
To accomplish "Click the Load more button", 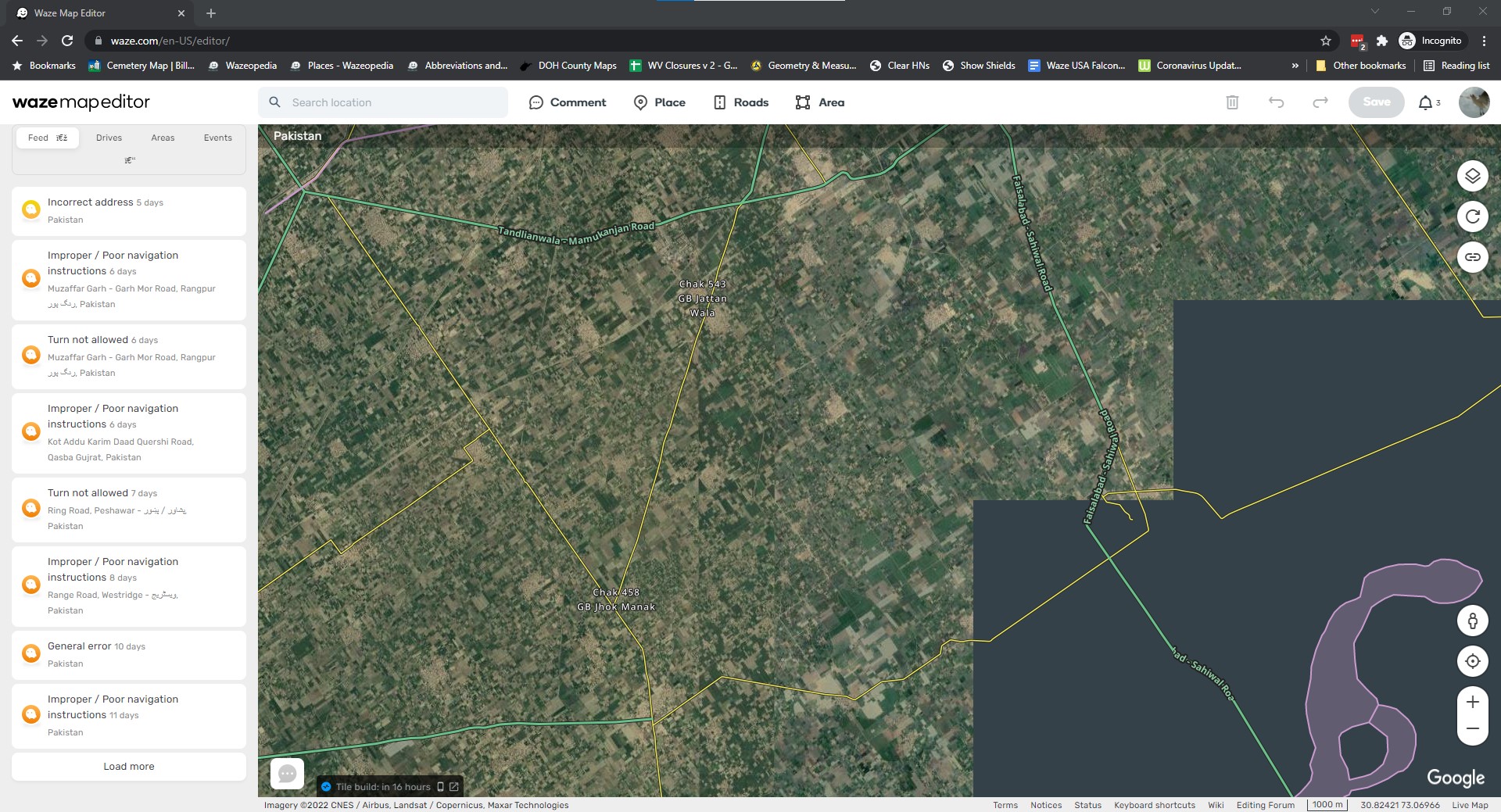I will [x=129, y=767].
